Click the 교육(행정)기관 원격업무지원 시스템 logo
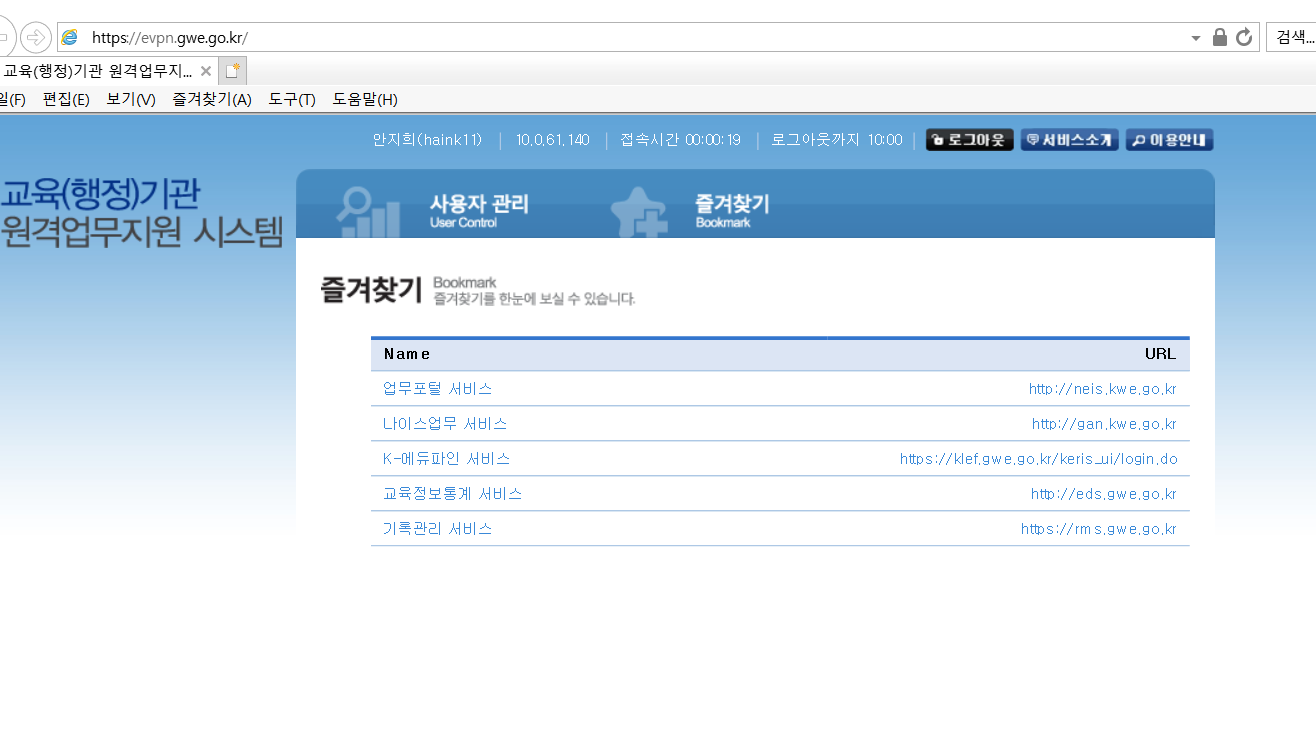 pyautogui.click(x=142, y=212)
